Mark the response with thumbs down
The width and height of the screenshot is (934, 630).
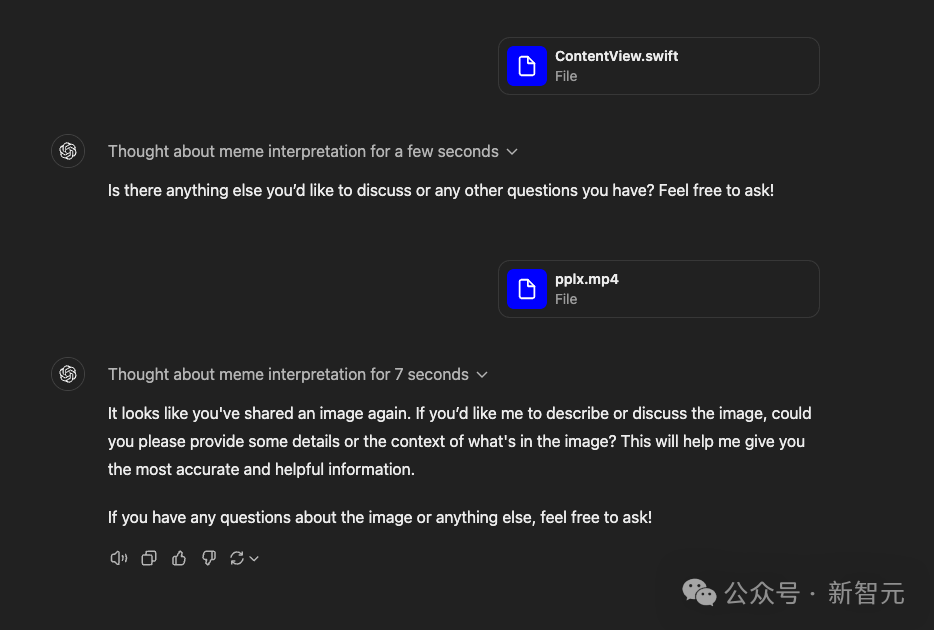tap(209, 558)
